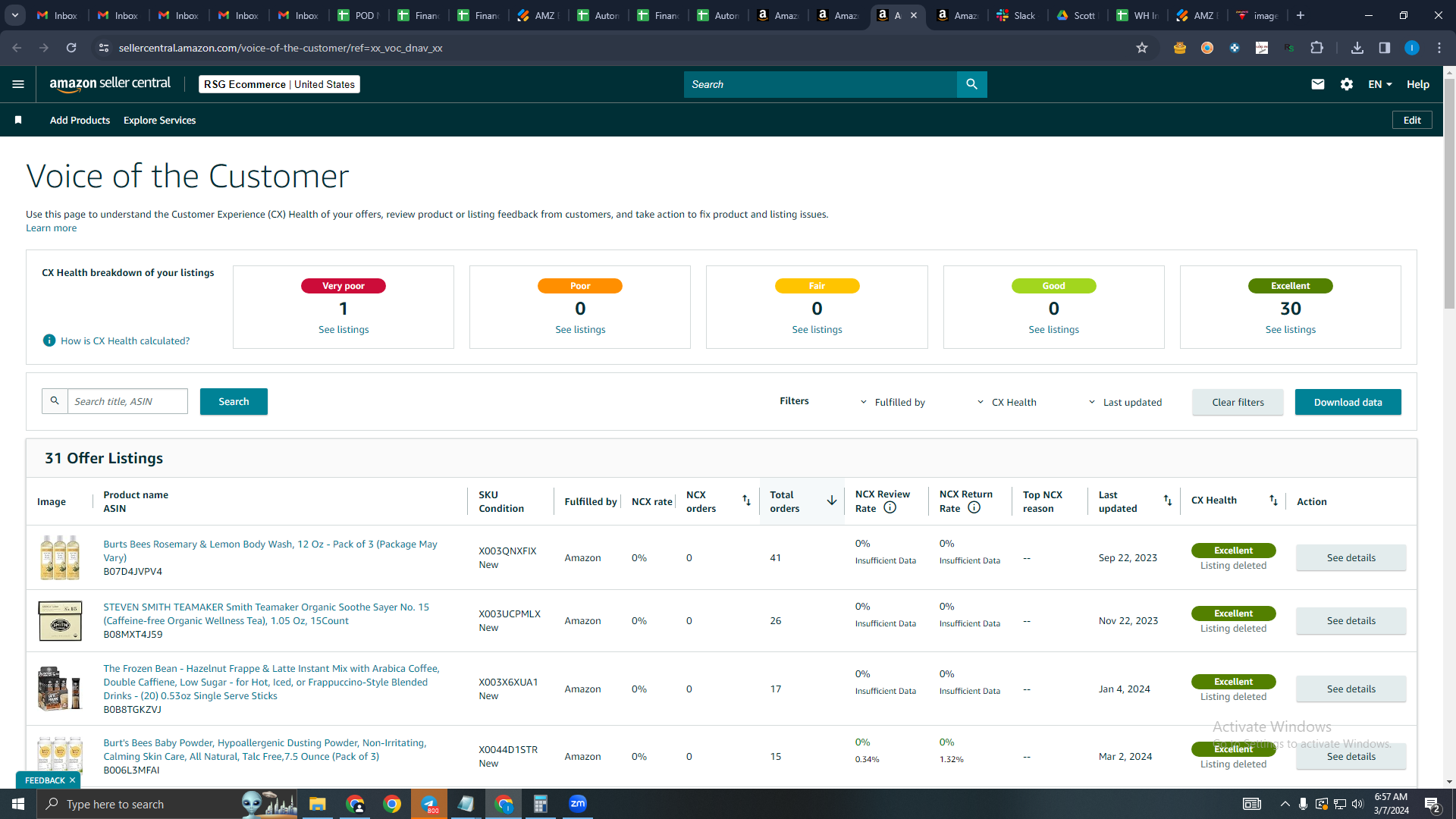Expand the Fulfilled by filter
The image size is (1456, 819).
pyautogui.click(x=893, y=402)
